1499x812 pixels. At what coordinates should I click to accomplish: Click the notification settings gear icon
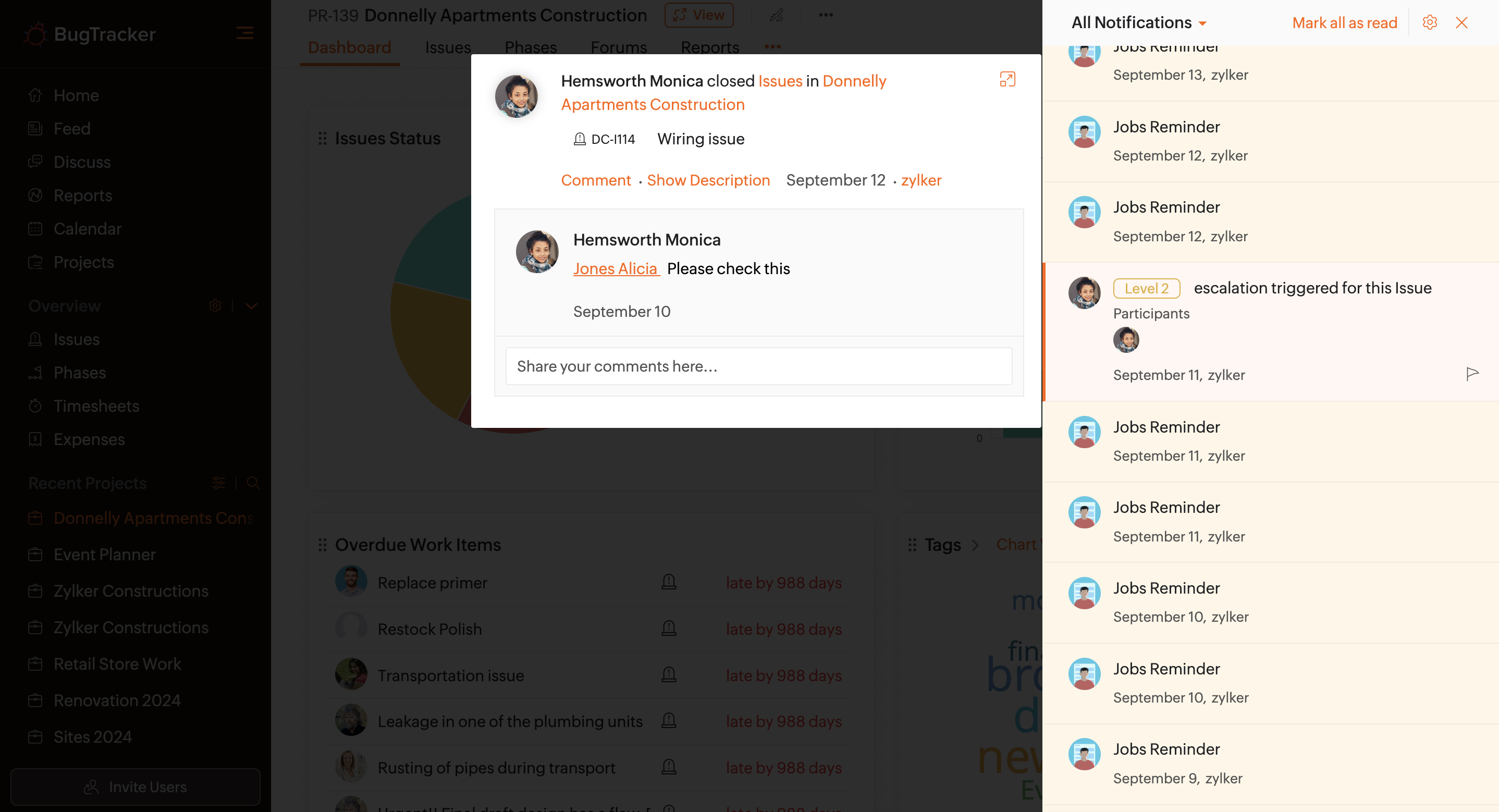coord(1429,23)
